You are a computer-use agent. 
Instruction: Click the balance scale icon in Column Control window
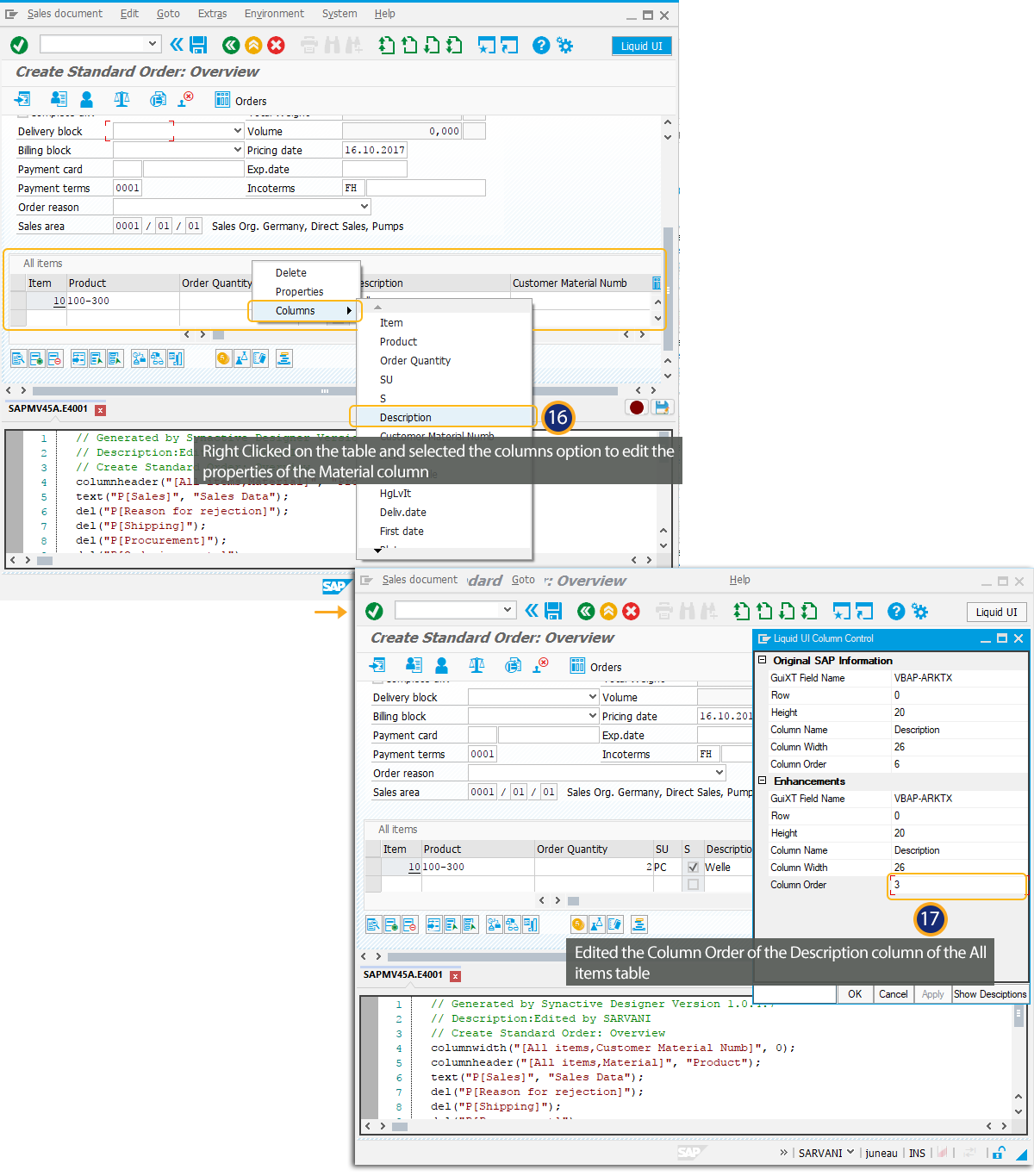click(x=477, y=666)
